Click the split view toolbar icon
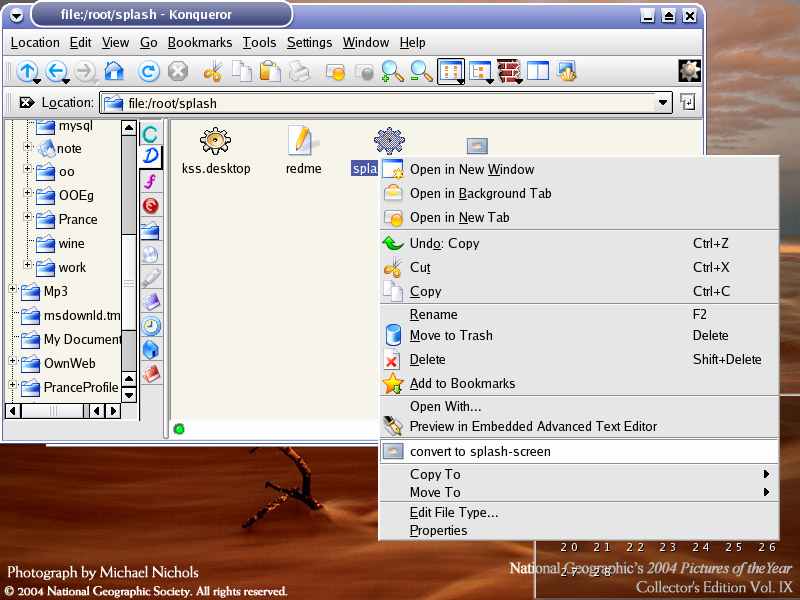The width and height of the screenshot is (800, 600). (x=538, y=71)
